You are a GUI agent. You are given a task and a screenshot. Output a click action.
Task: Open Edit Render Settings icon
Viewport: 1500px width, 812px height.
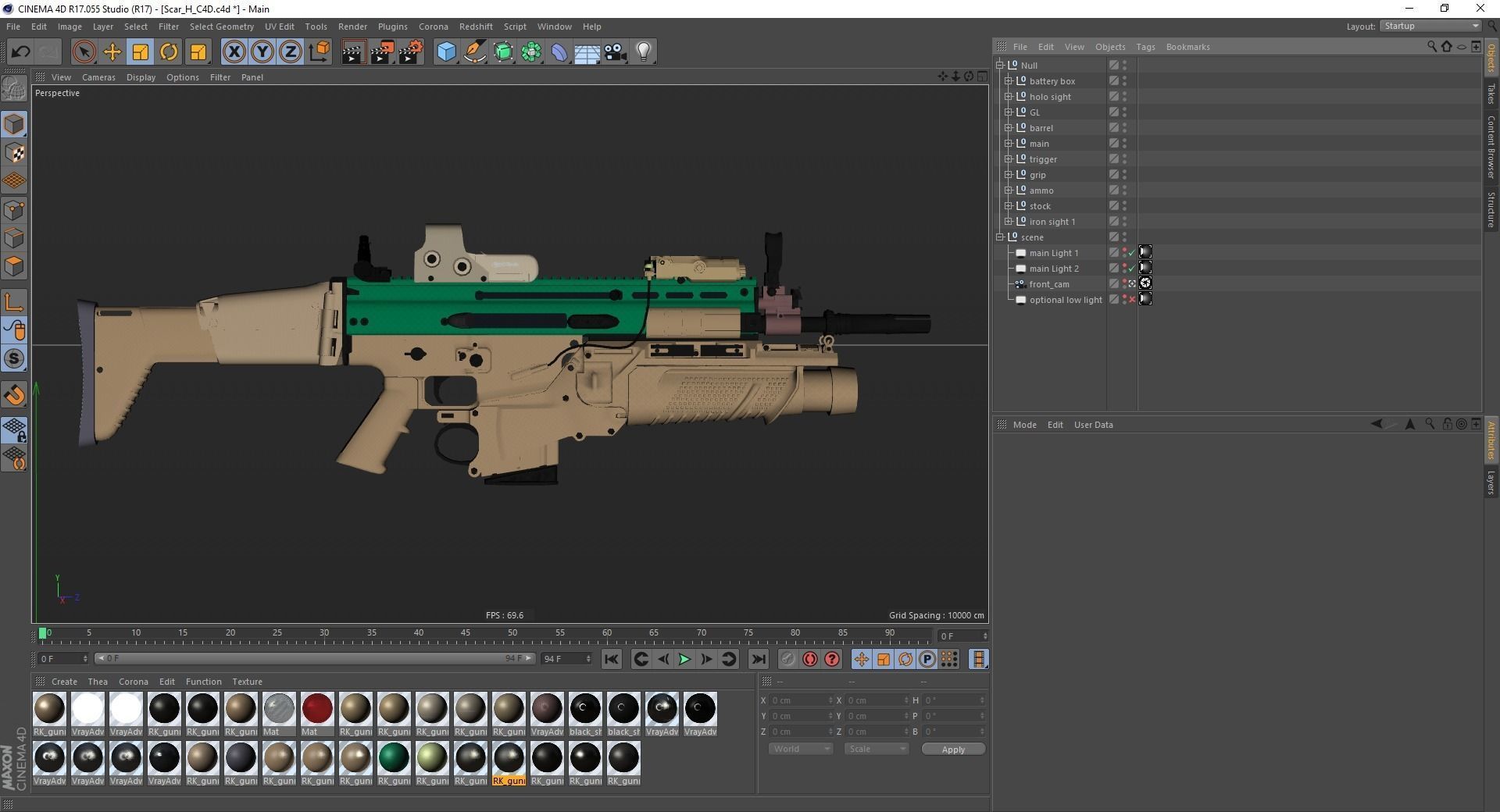[x=411, y=52]
